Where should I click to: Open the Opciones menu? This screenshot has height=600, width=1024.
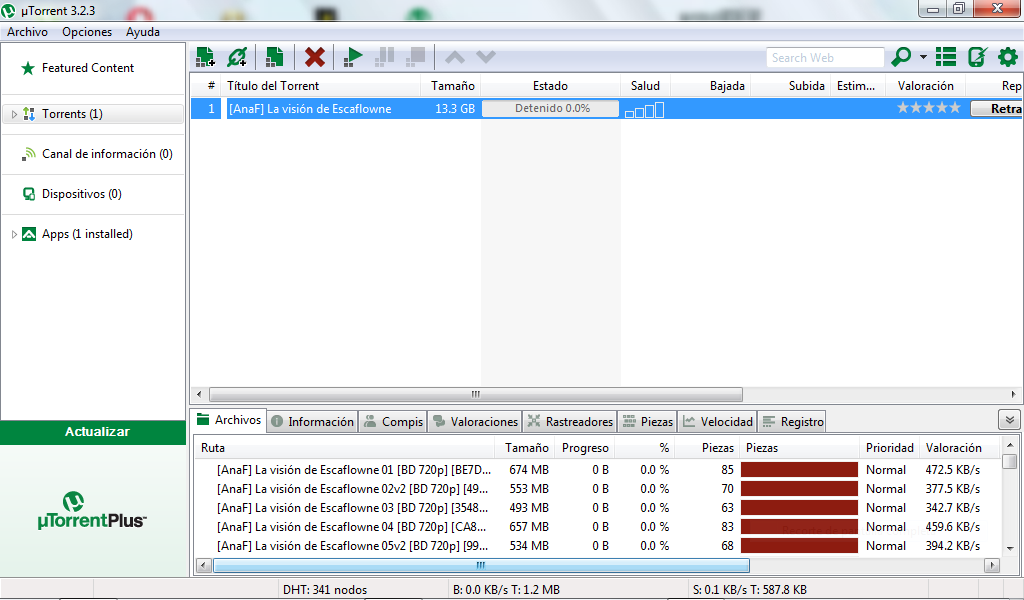pos(87,32)
